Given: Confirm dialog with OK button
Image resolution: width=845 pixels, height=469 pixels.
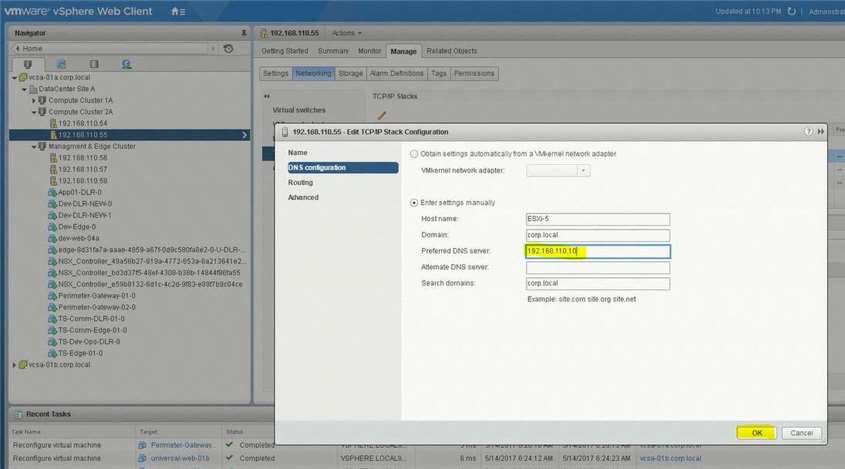Looking at the screenshot, I should [757, 433].
